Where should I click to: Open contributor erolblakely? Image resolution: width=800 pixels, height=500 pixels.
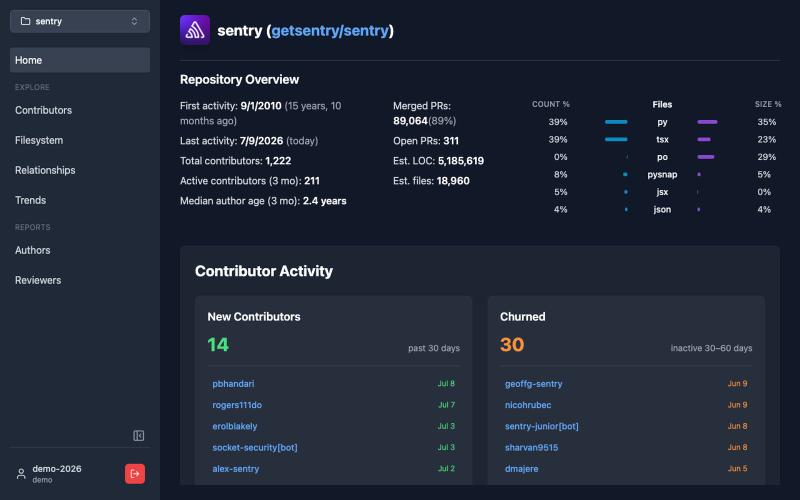click(235, 427)
